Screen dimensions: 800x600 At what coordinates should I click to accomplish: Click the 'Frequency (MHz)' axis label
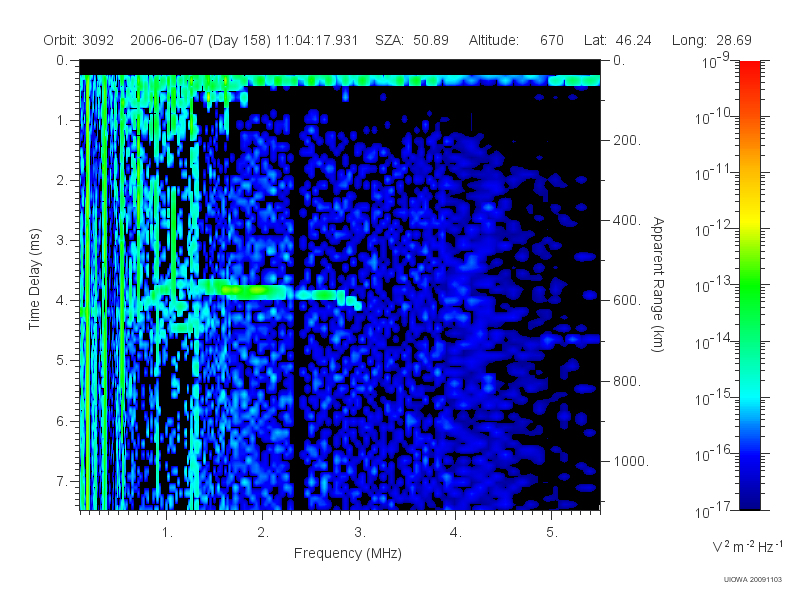(347, 553)
